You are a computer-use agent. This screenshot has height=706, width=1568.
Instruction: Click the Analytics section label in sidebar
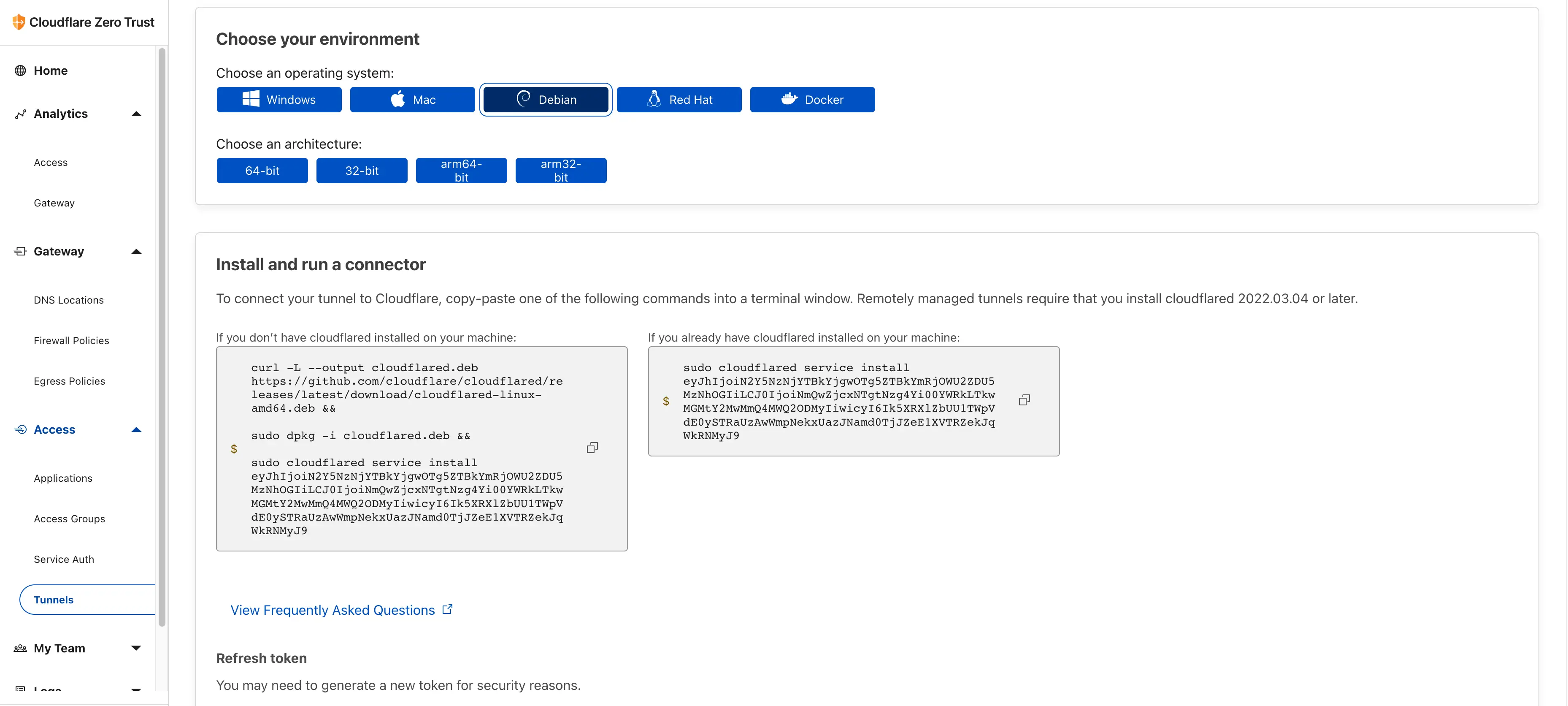click(60, 114)
